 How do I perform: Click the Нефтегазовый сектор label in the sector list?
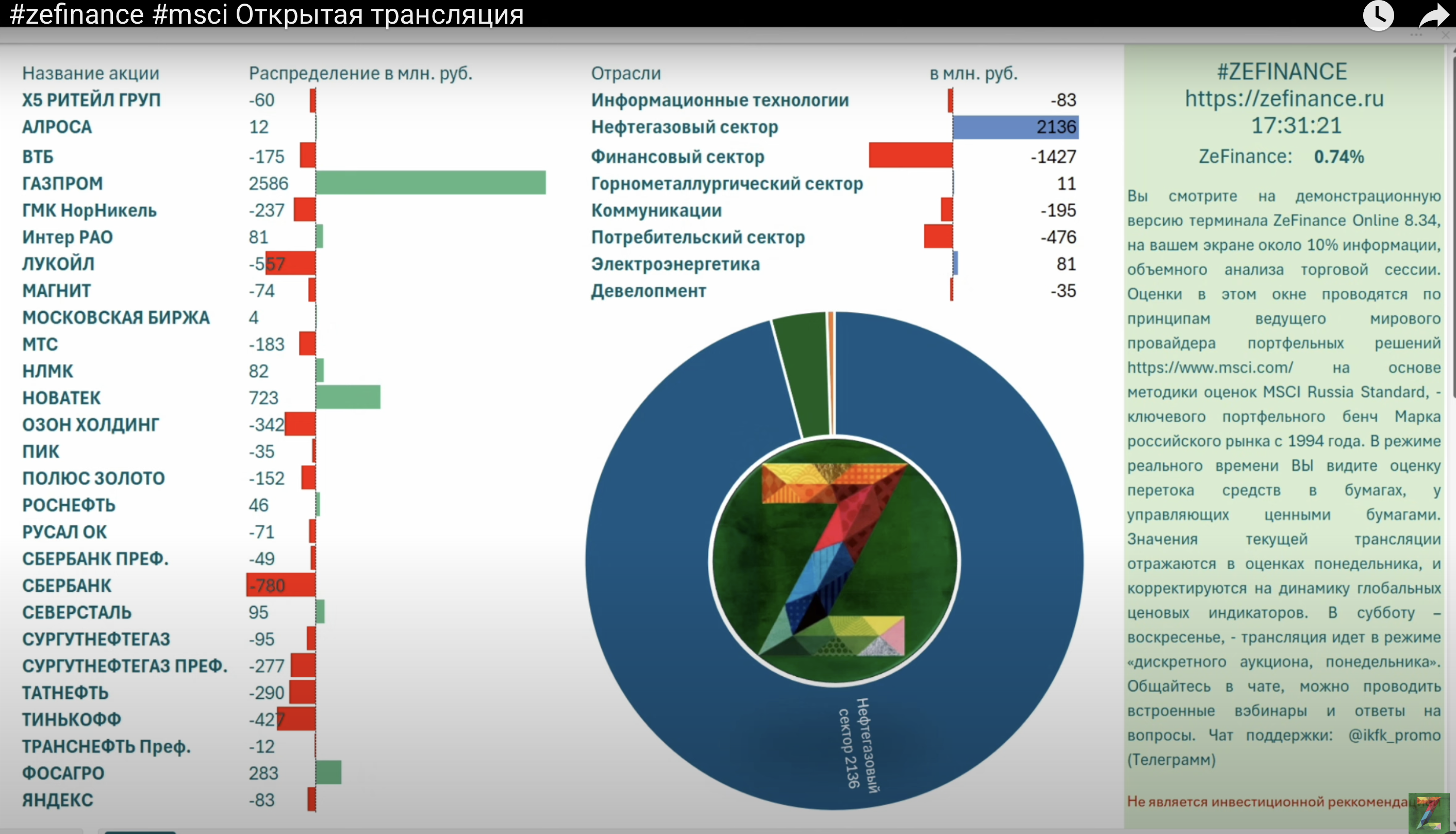tap(685, 127)
